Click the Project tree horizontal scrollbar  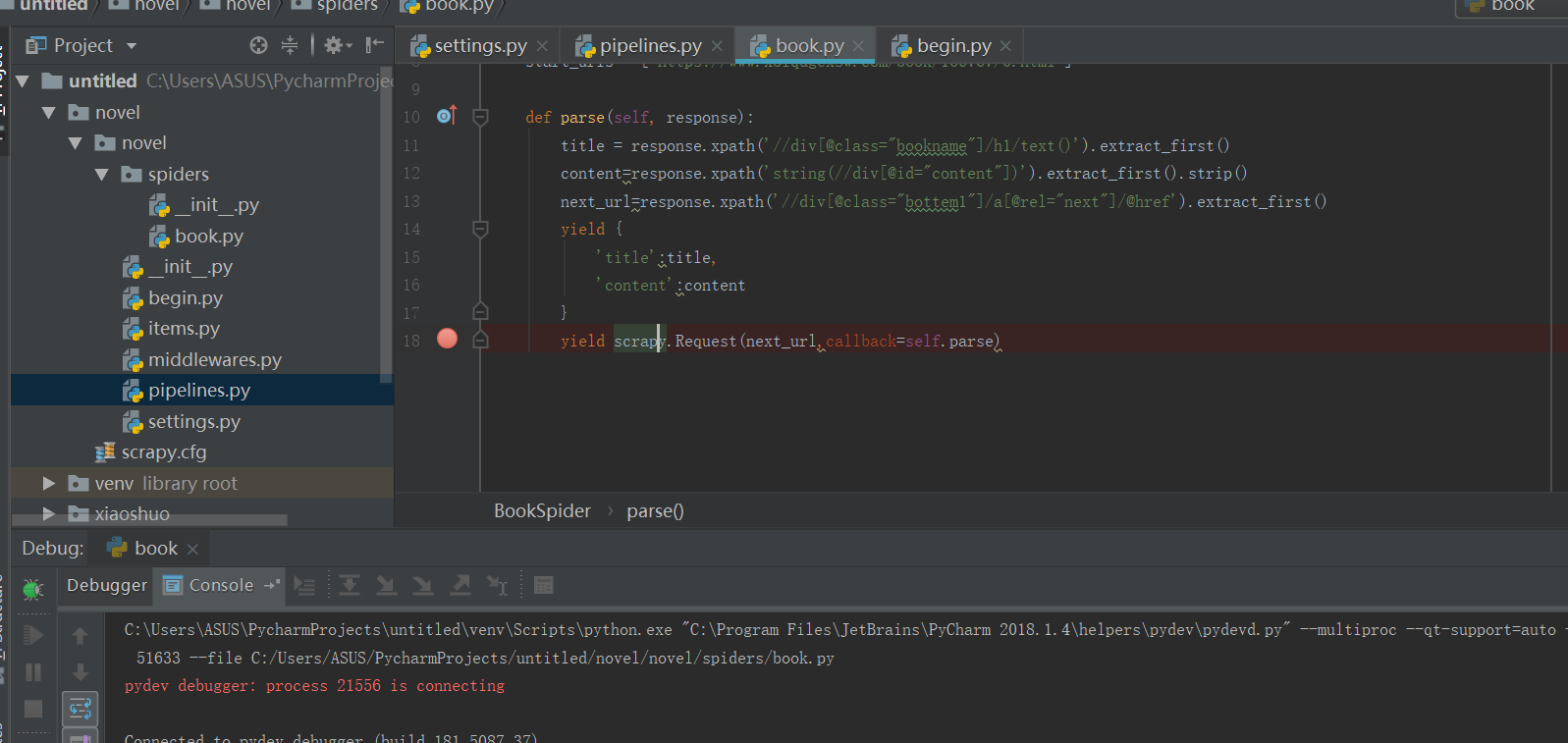[149, 520]
